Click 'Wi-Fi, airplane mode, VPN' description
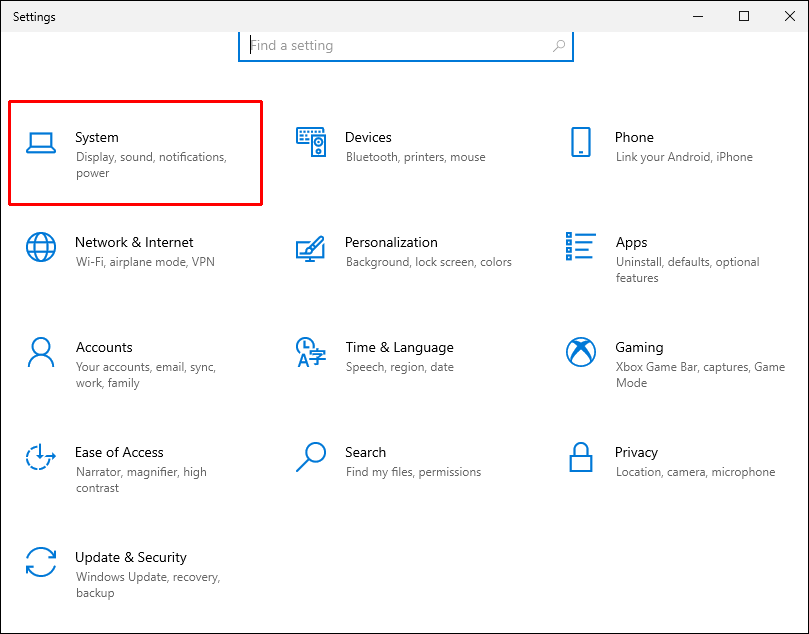This screenshot has width=809, height=634. click(145, 262)
